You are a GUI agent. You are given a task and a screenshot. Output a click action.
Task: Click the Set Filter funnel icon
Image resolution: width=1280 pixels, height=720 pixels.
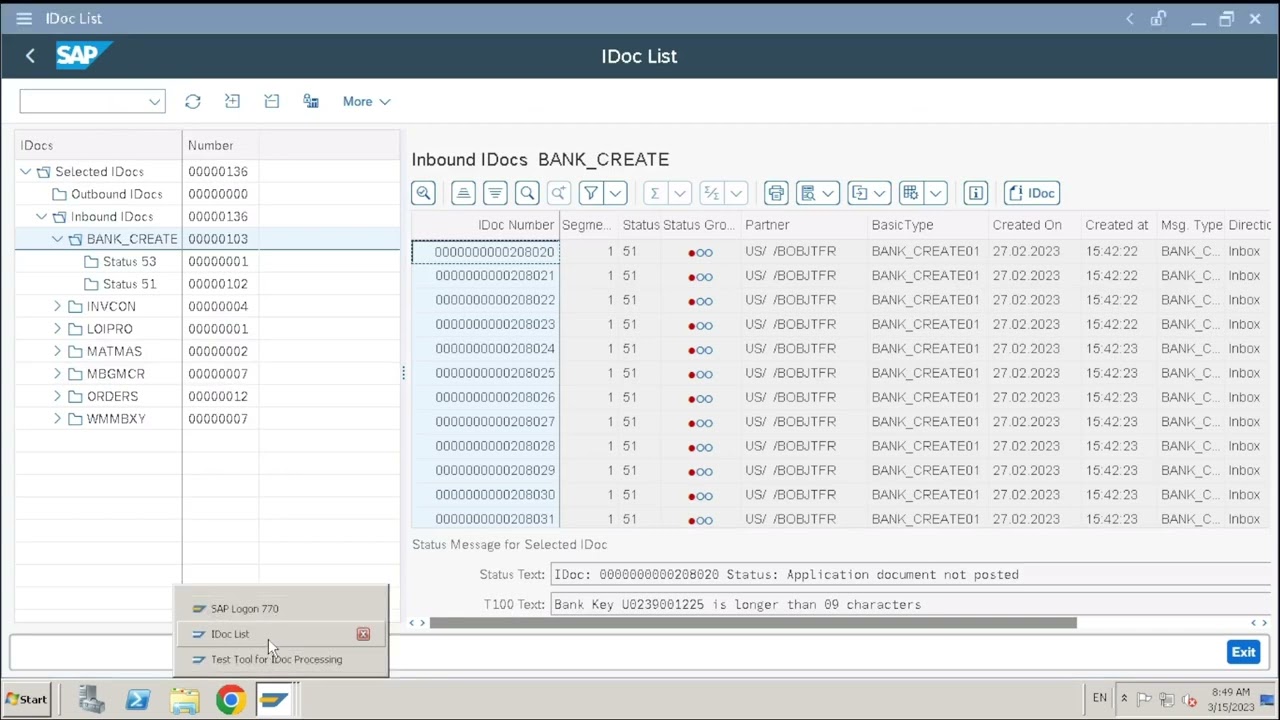(591, 193)
